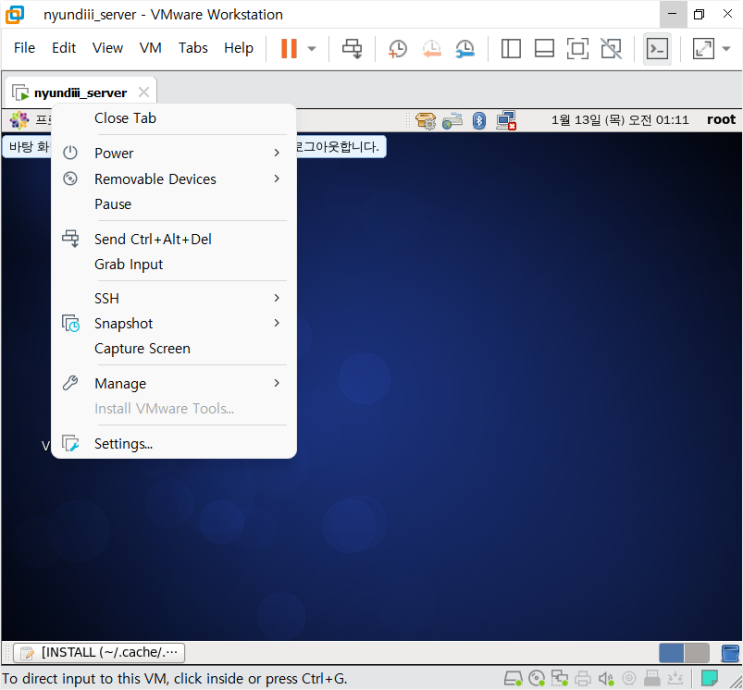Click the Pause VM toolbar icon
This screenshot has width=743, height=690.
(x=289, y=48)
